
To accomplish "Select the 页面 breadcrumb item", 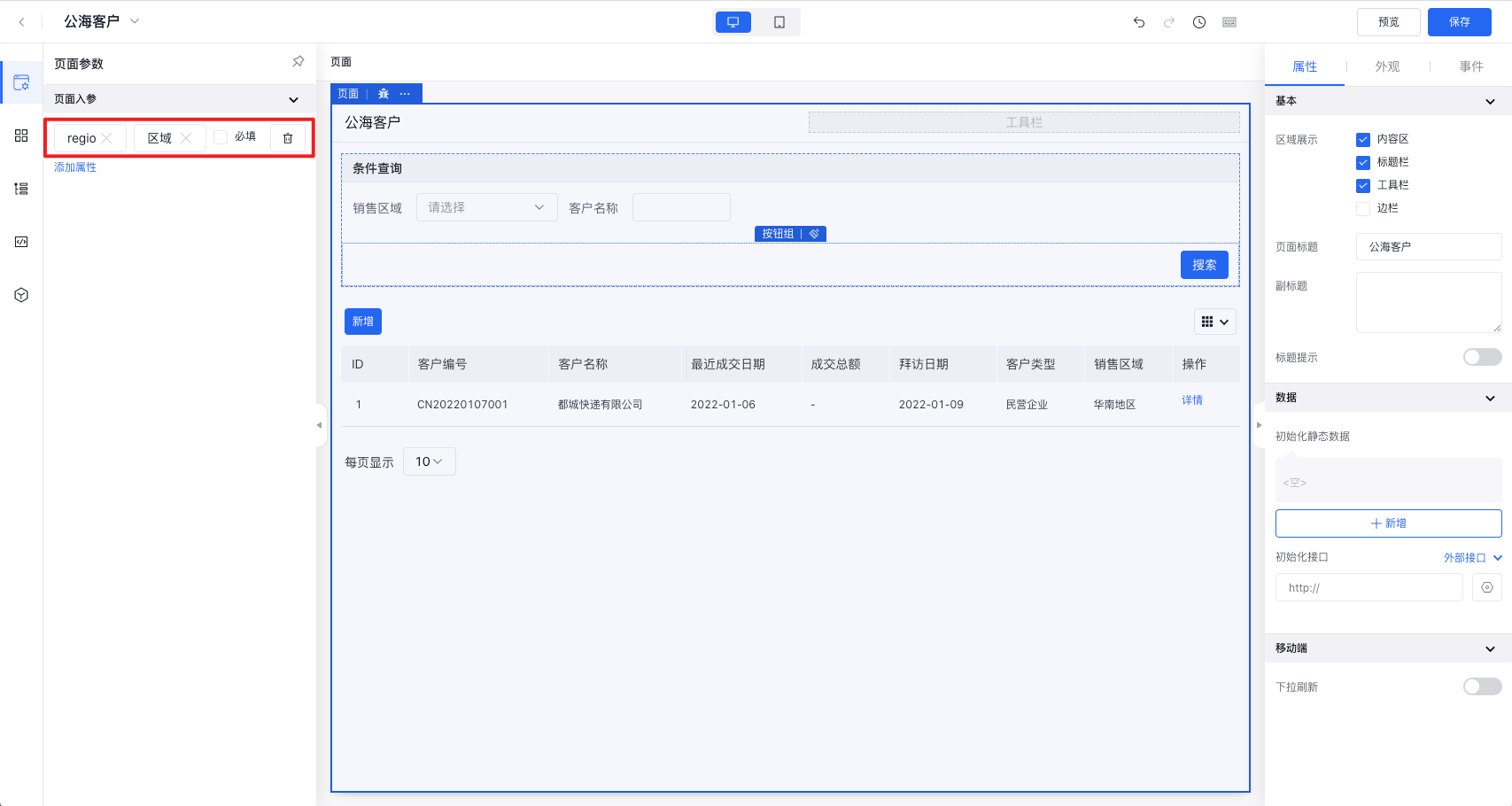I will pos(341,62).
